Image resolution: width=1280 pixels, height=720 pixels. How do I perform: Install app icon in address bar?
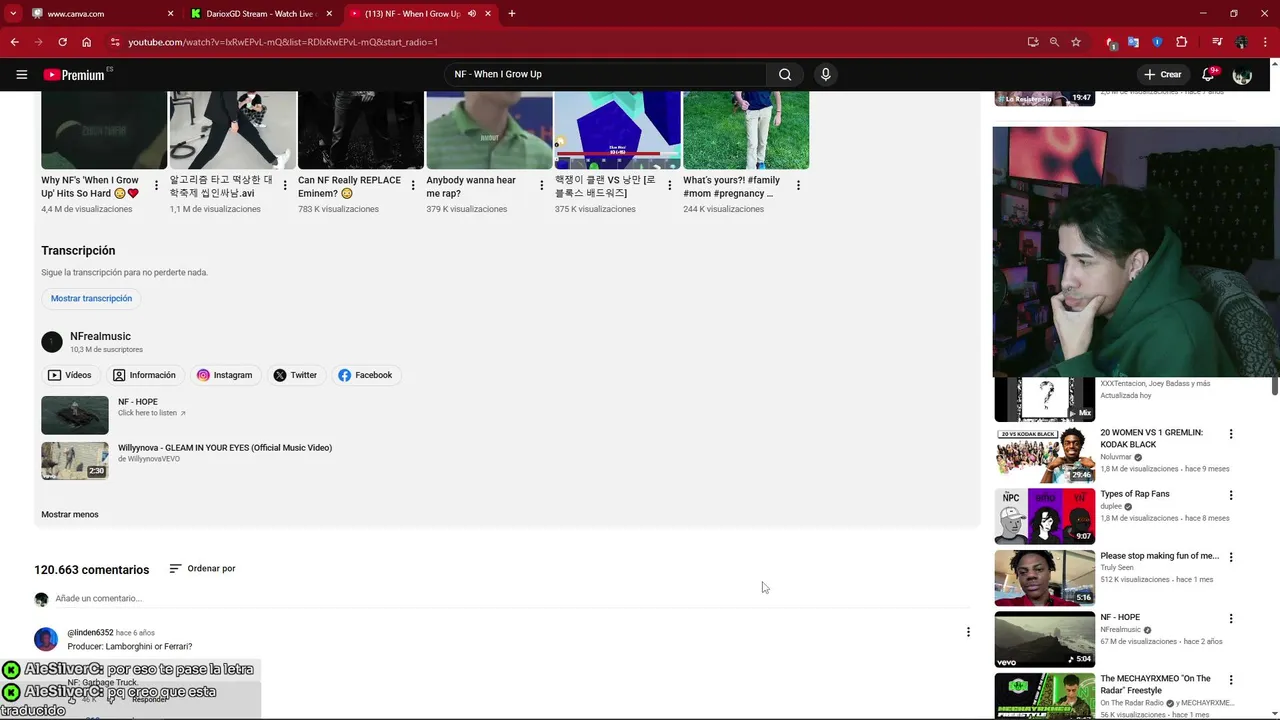(x=1033, y=42)
